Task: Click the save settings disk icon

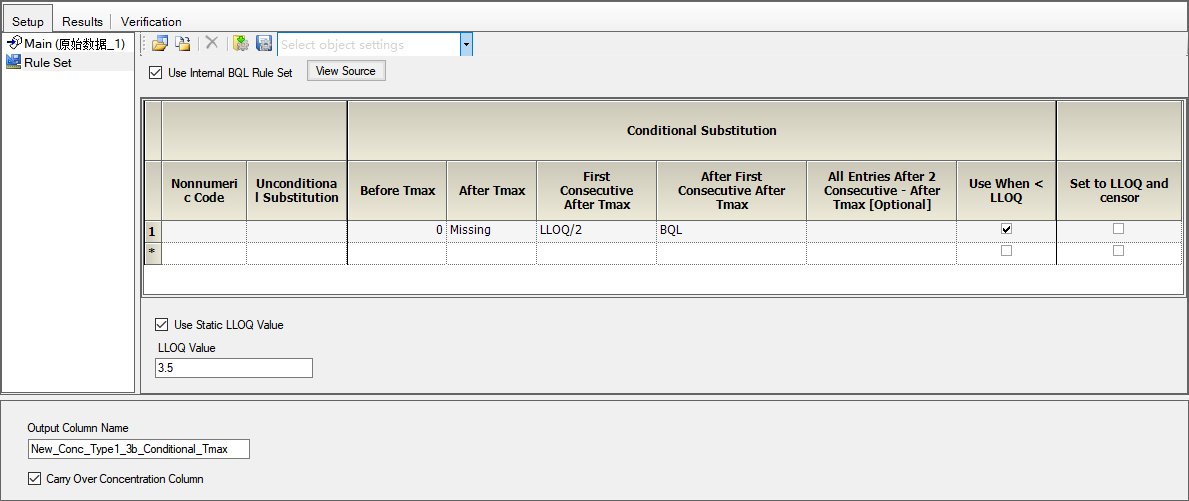Action: 264,44
